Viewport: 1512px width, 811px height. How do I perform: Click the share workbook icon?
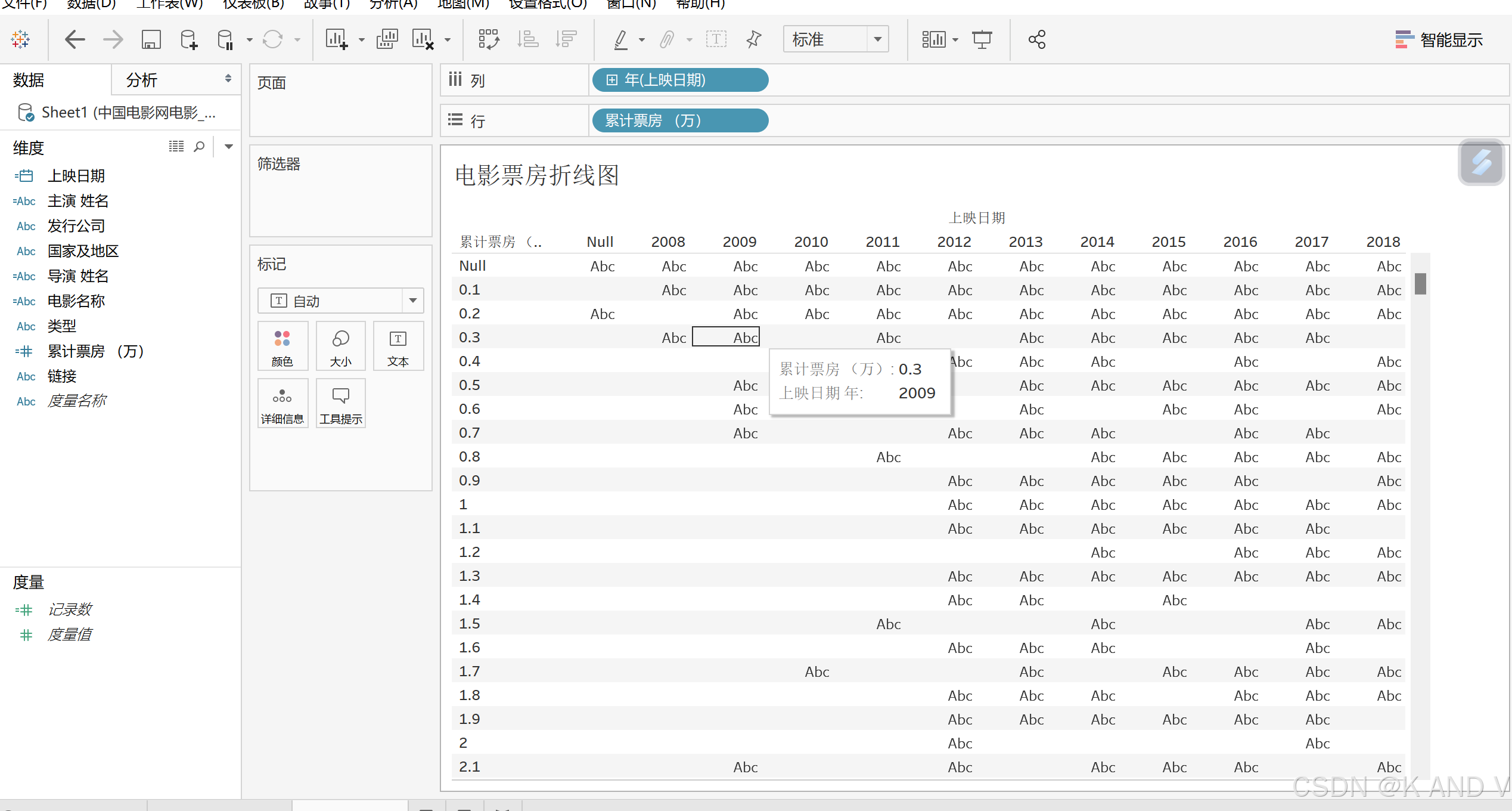(1037, 40)
